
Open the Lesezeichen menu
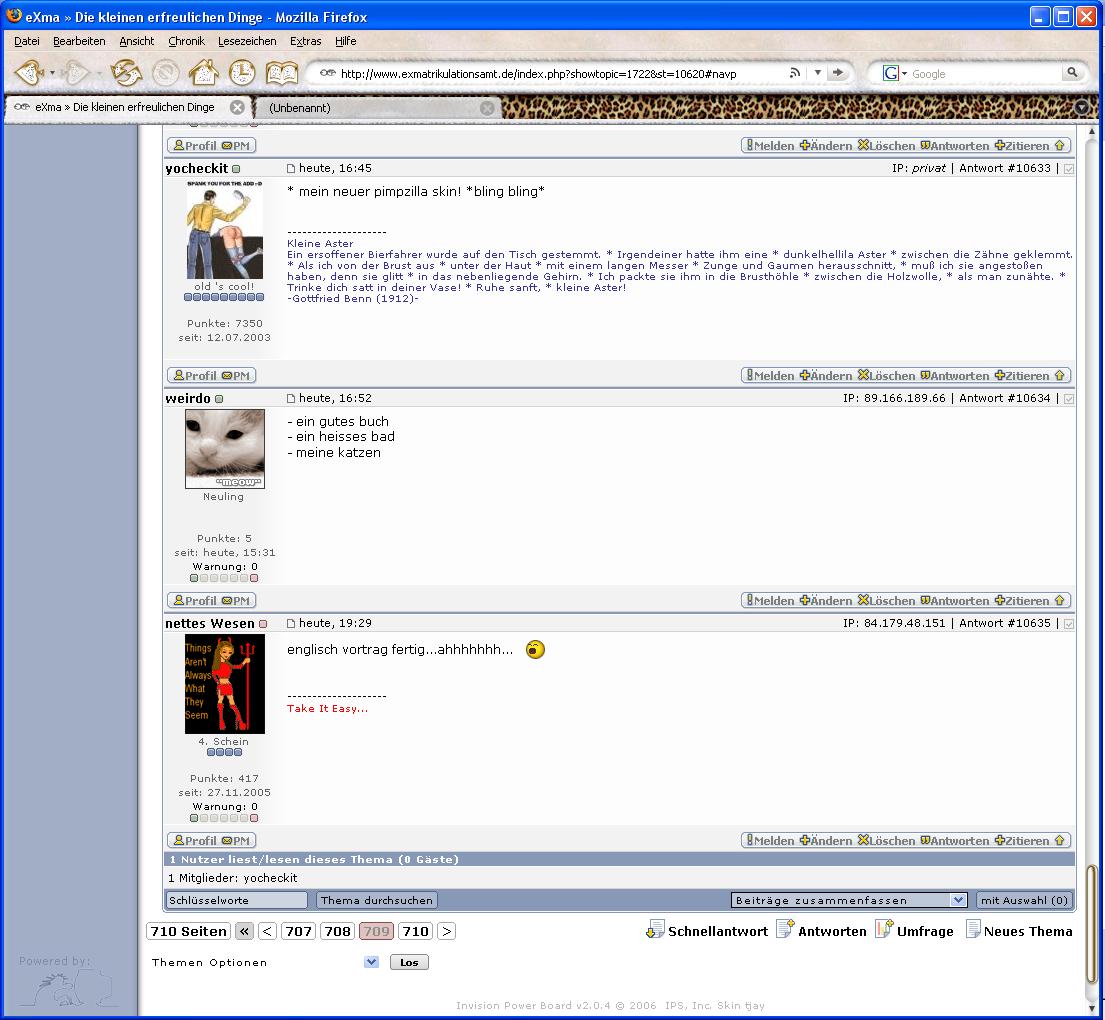(246, 41)
